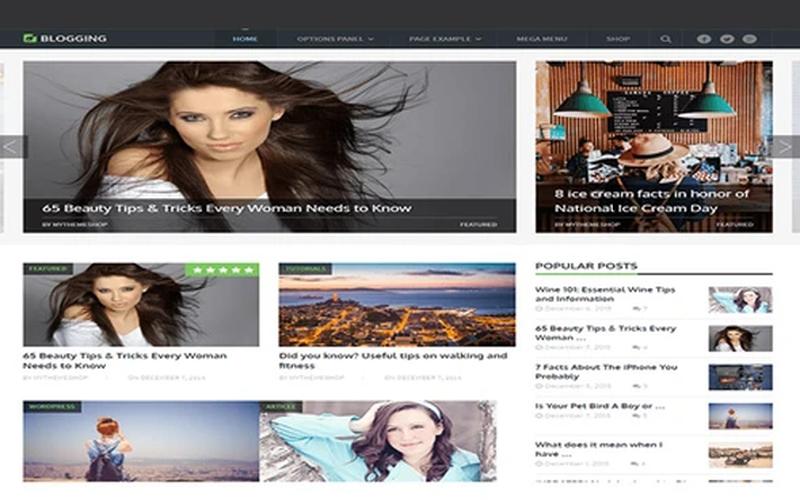Open popular post 65 Beauty Tips & Tricks Every Woman
This screenshot has width=800, height=500.
[x=606, y=333]
